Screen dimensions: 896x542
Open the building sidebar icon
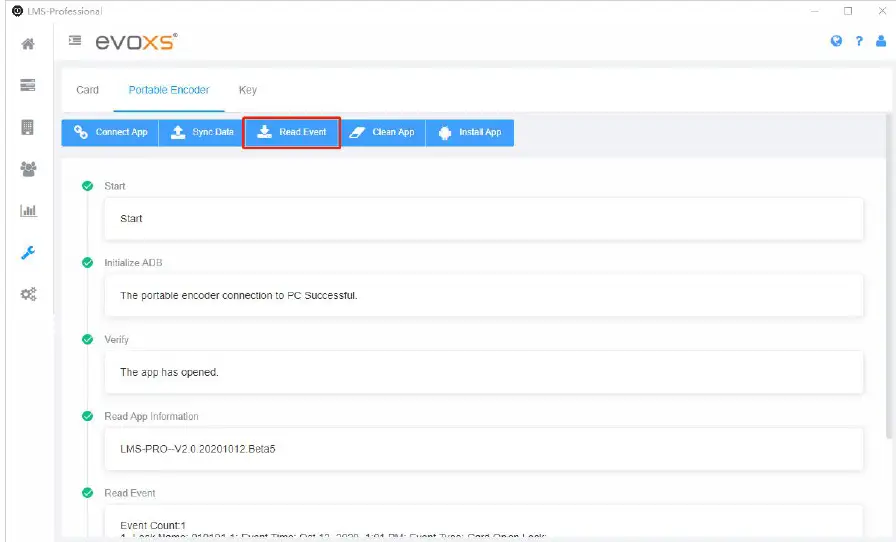[x=27, y=127]
